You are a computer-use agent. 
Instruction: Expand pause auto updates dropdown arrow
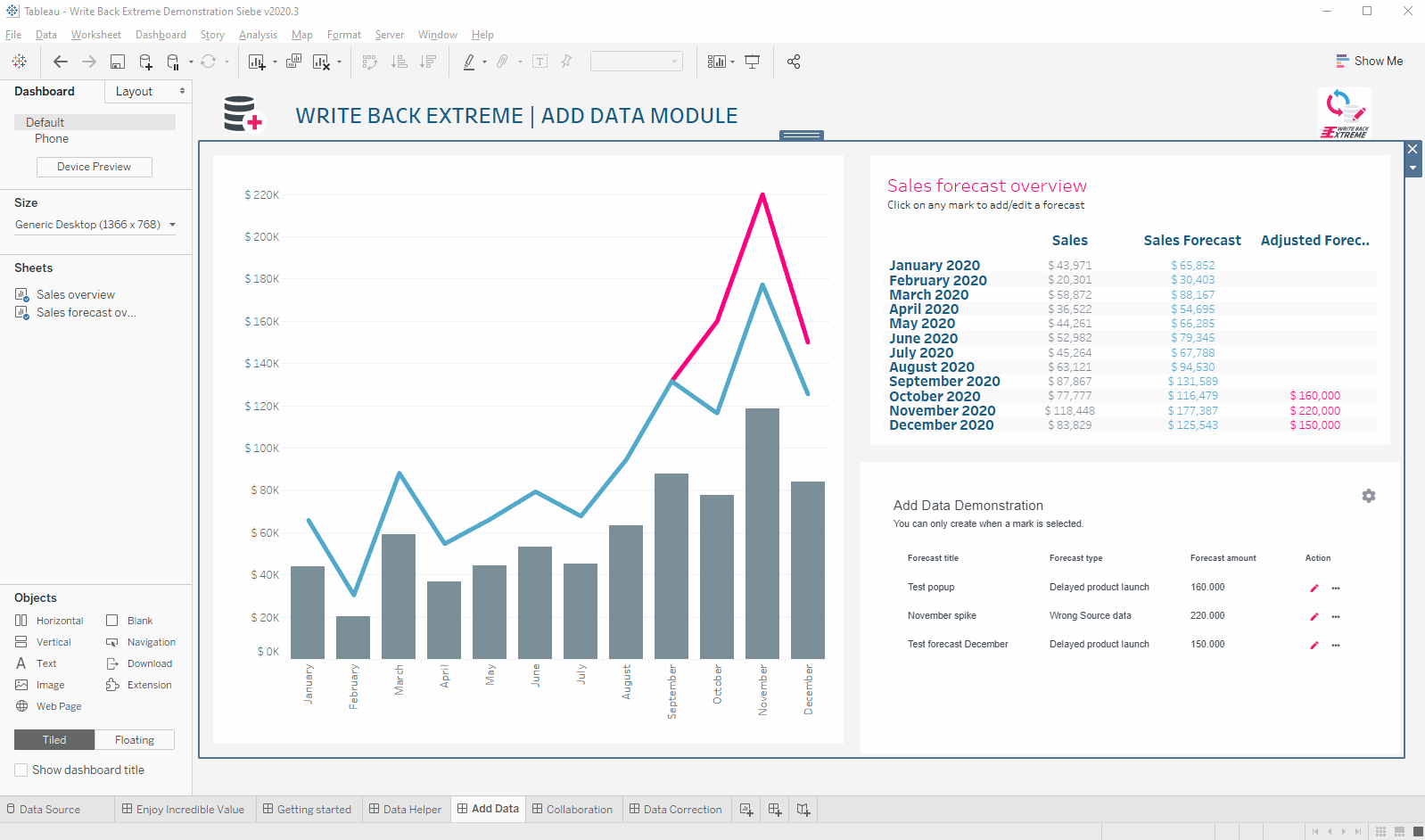[191, 62]
